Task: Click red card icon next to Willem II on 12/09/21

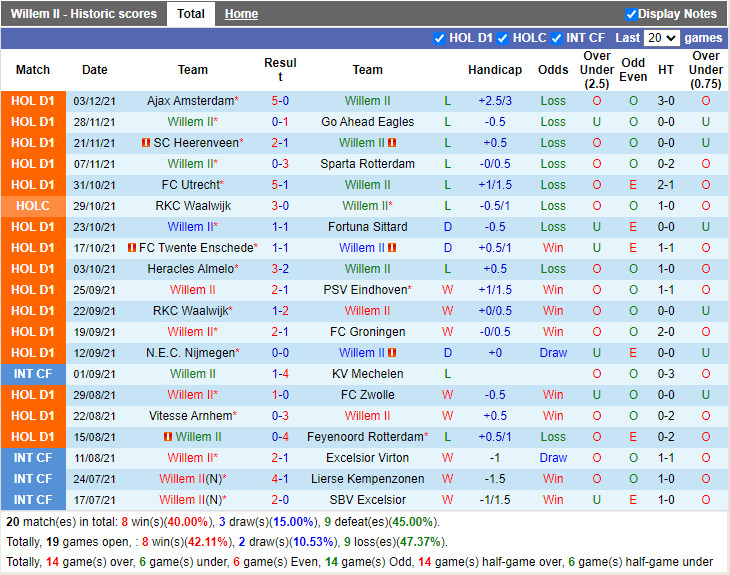Action: 392,353
